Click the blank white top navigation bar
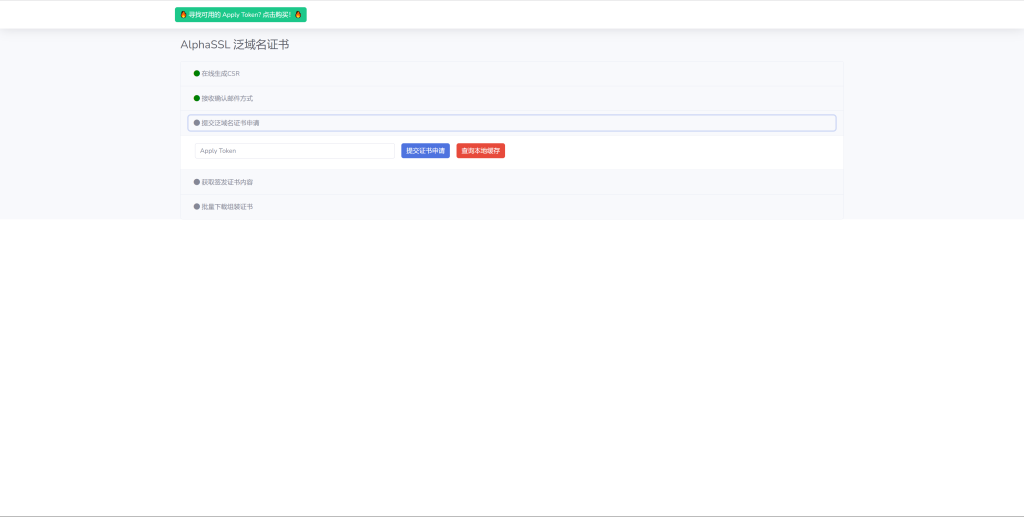The image size is (1024, 517). click(650, 15)
